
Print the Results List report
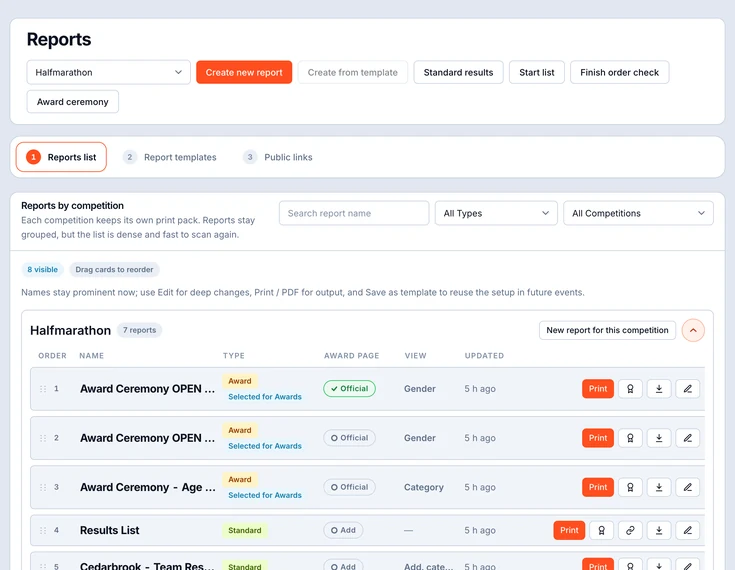click(x=569, y=530)
